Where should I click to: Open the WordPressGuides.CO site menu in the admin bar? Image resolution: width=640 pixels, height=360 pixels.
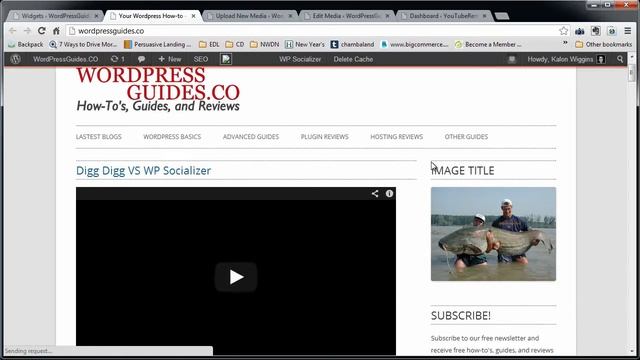[65, 59]
